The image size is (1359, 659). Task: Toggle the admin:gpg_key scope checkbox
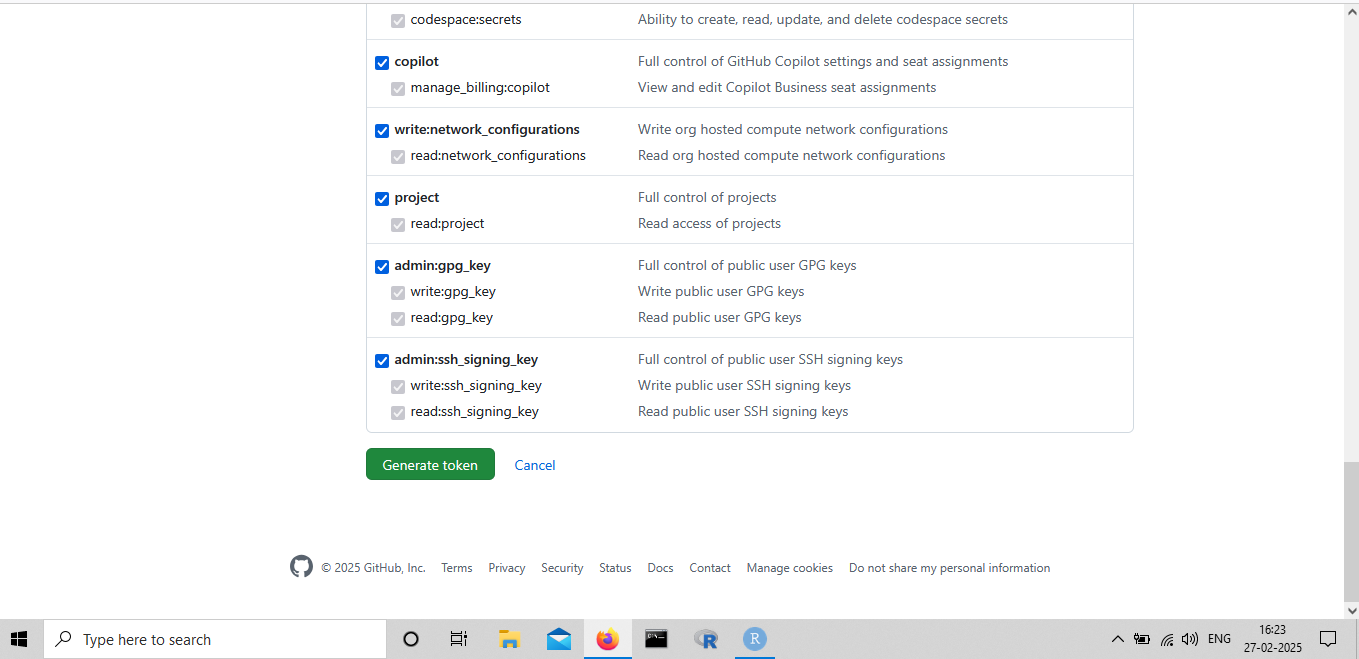click(x=382, y=267)
